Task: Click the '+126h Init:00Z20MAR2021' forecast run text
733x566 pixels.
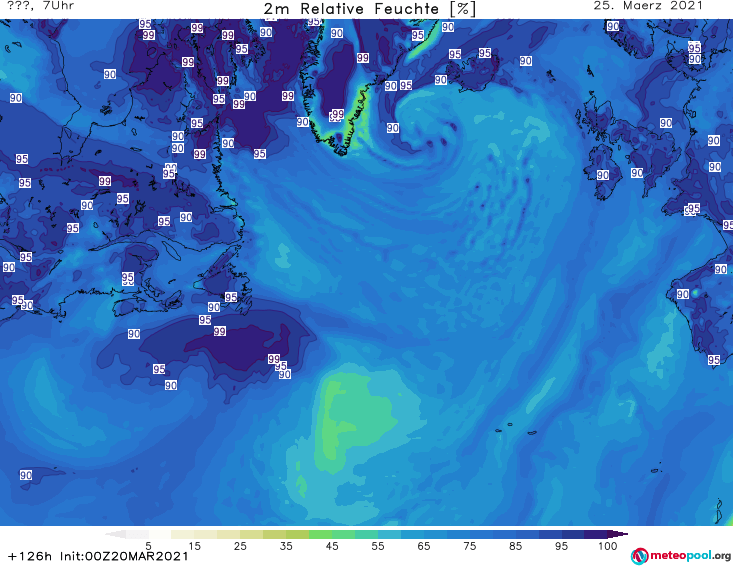Action: point(98,556)
